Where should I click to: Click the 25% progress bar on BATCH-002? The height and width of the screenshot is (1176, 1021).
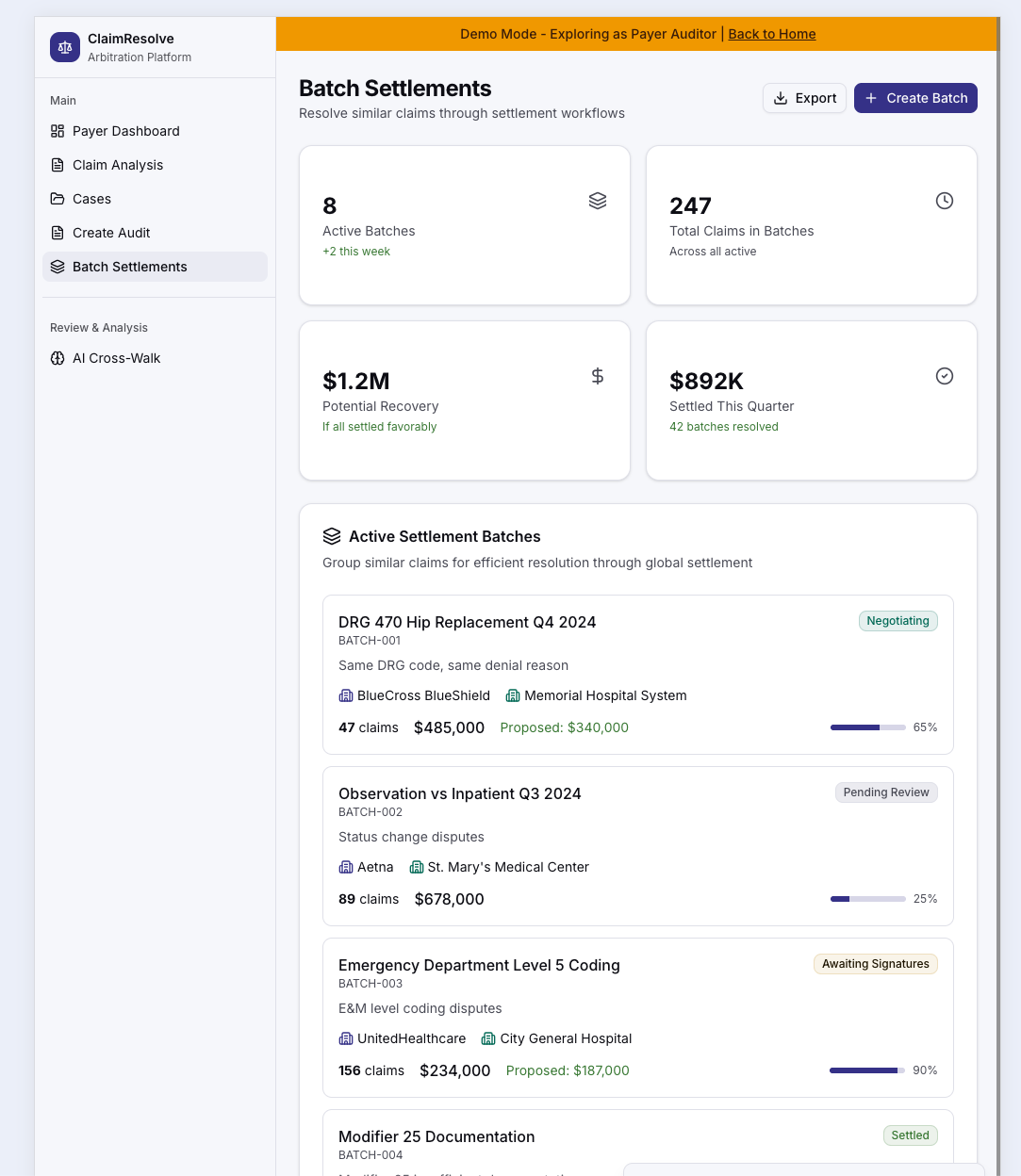point(867,899)
